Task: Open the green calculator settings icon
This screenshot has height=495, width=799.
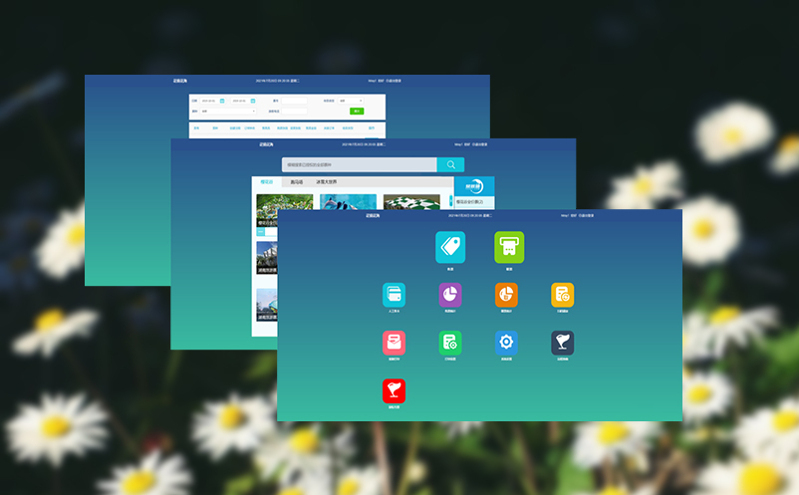Action: 450,342
